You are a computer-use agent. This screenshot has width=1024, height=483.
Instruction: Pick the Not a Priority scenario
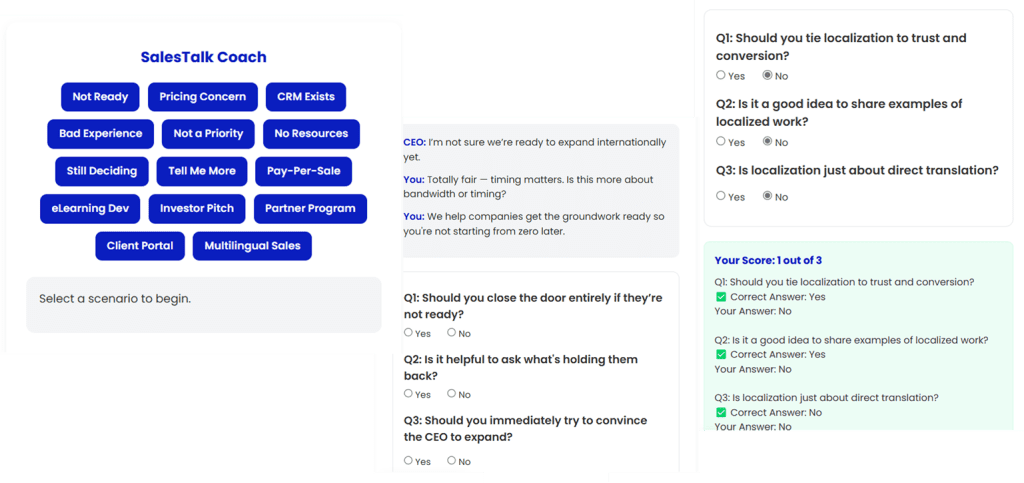(x=208, y=134)
